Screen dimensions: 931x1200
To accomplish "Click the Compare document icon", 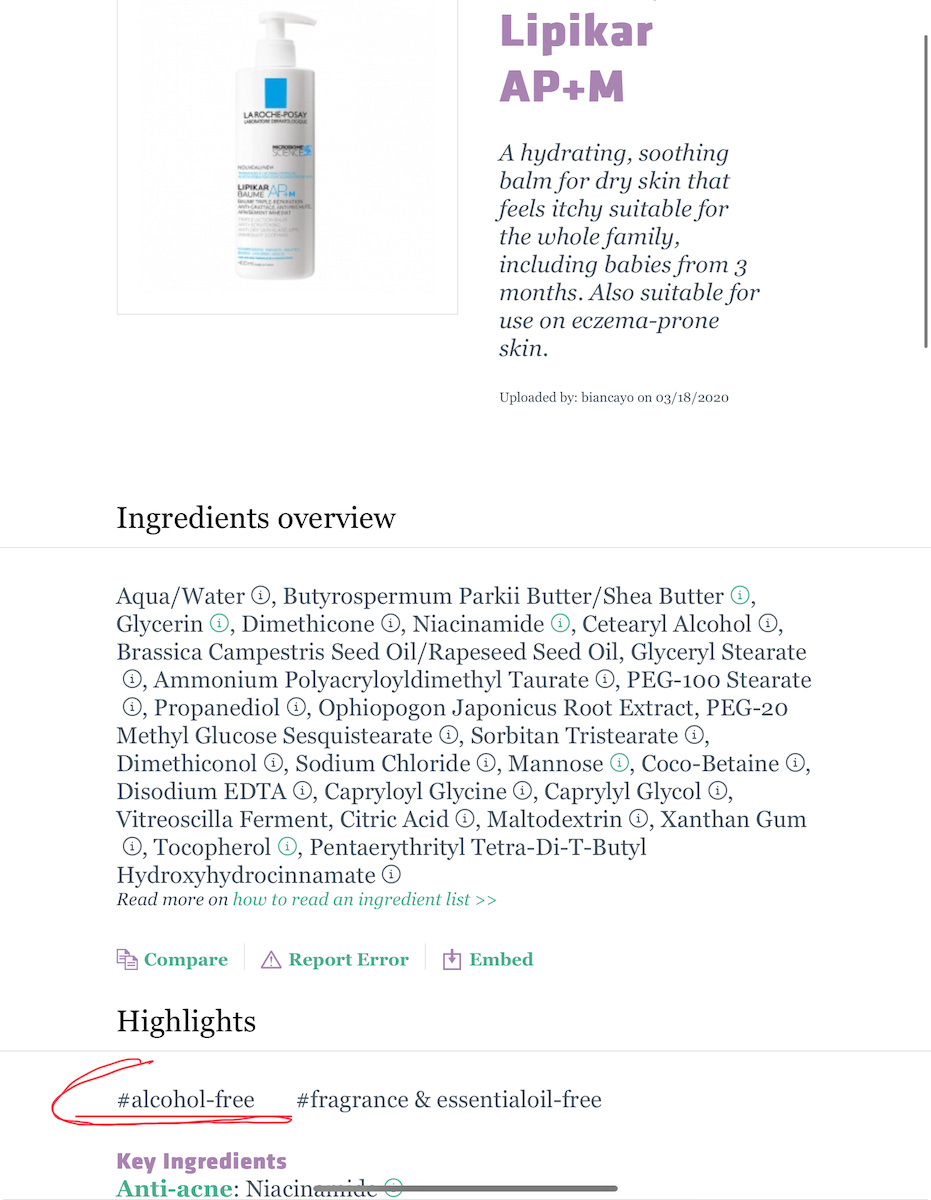I will coord(126,960).
